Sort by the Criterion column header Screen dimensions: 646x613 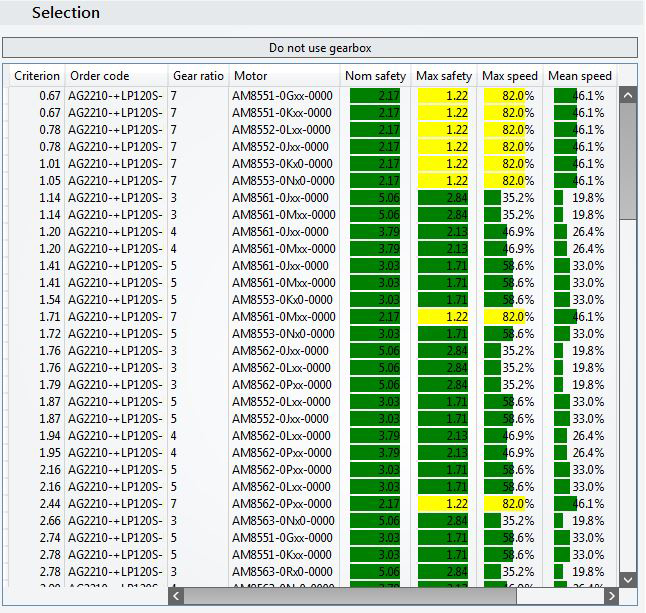(37, 76)
